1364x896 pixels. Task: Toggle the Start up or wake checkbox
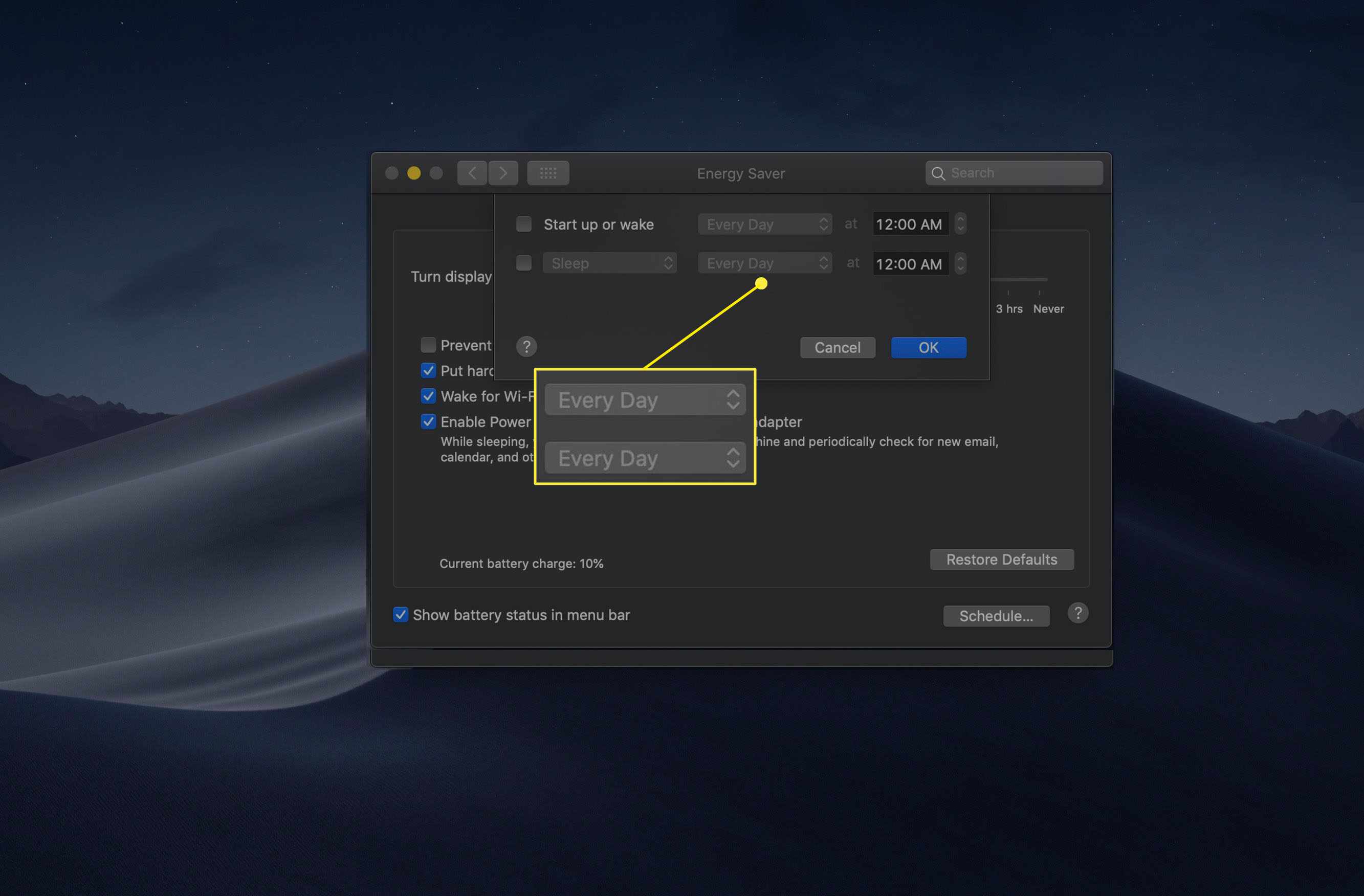(522, 223)
